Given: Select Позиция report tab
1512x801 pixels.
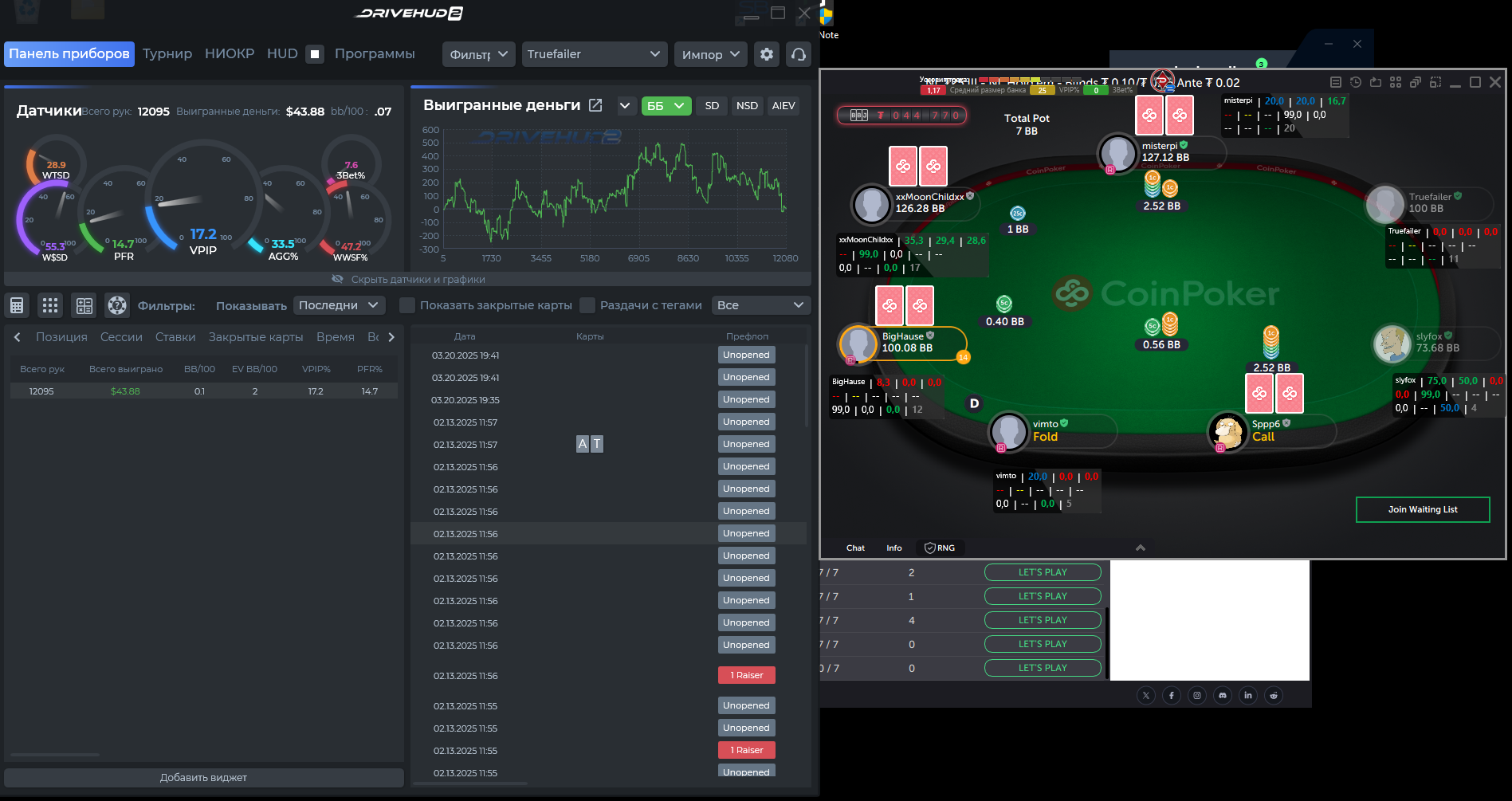Looking at the screenshot, I should (x=61, y=337).
